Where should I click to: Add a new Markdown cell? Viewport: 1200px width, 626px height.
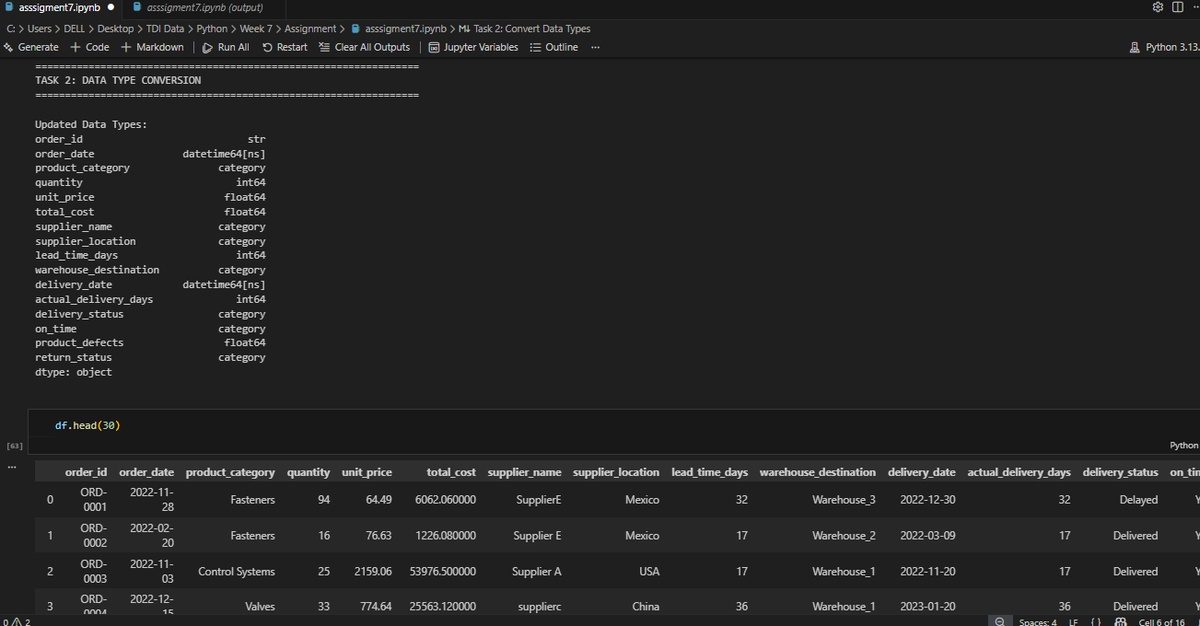point(152,47)
